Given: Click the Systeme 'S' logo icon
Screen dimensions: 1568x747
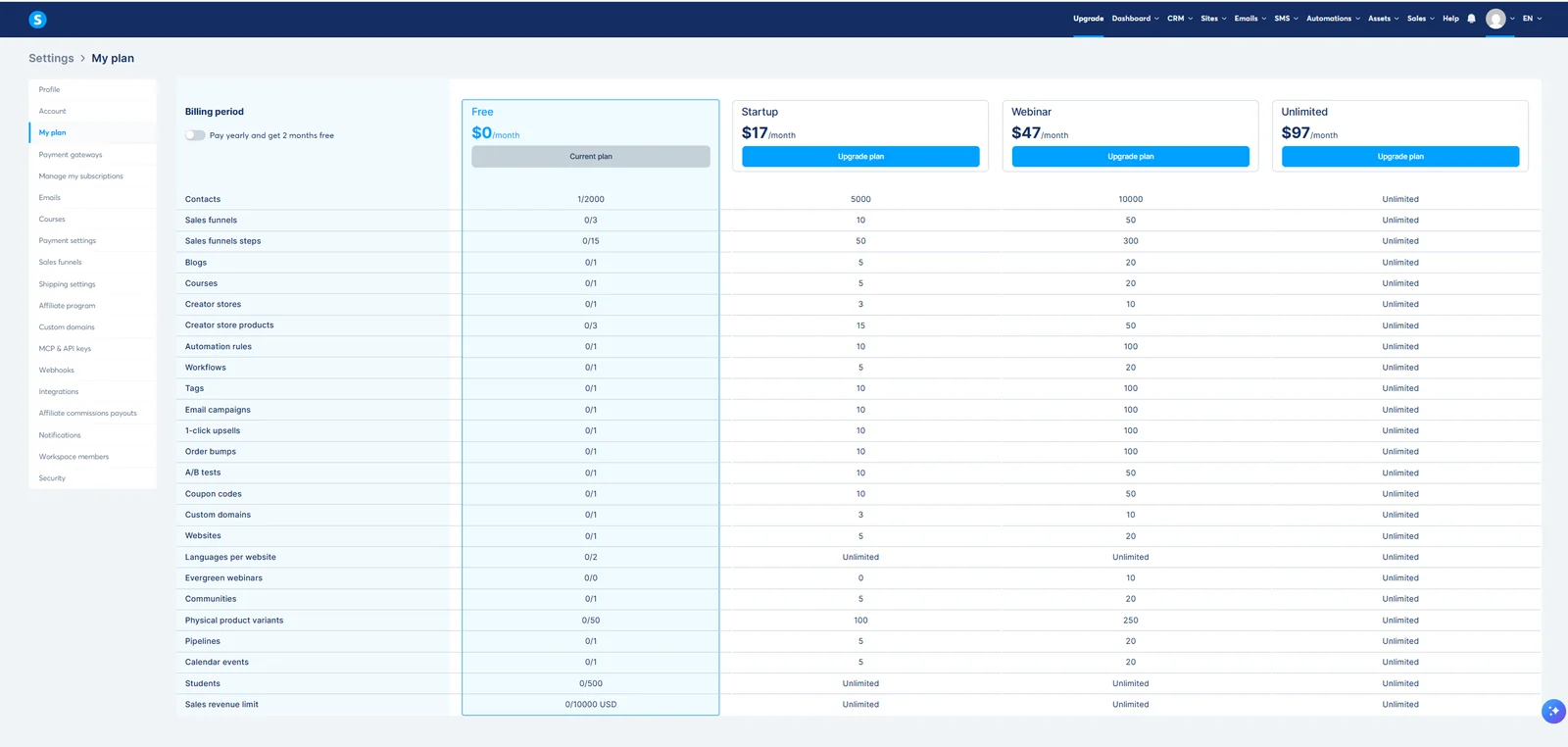Looking at the screenshot, I should click(x=37, y=19).
